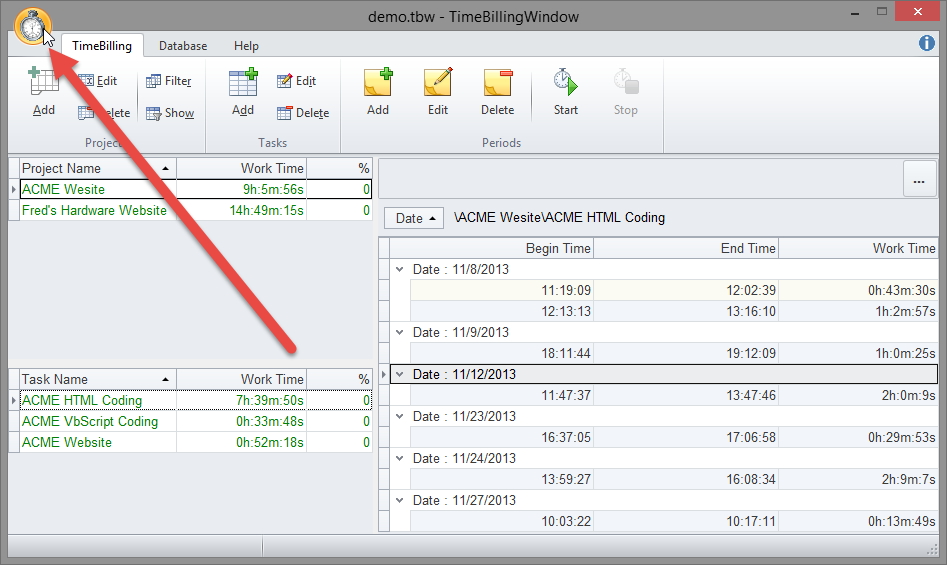Click the blue info icon

click(927, 43)
